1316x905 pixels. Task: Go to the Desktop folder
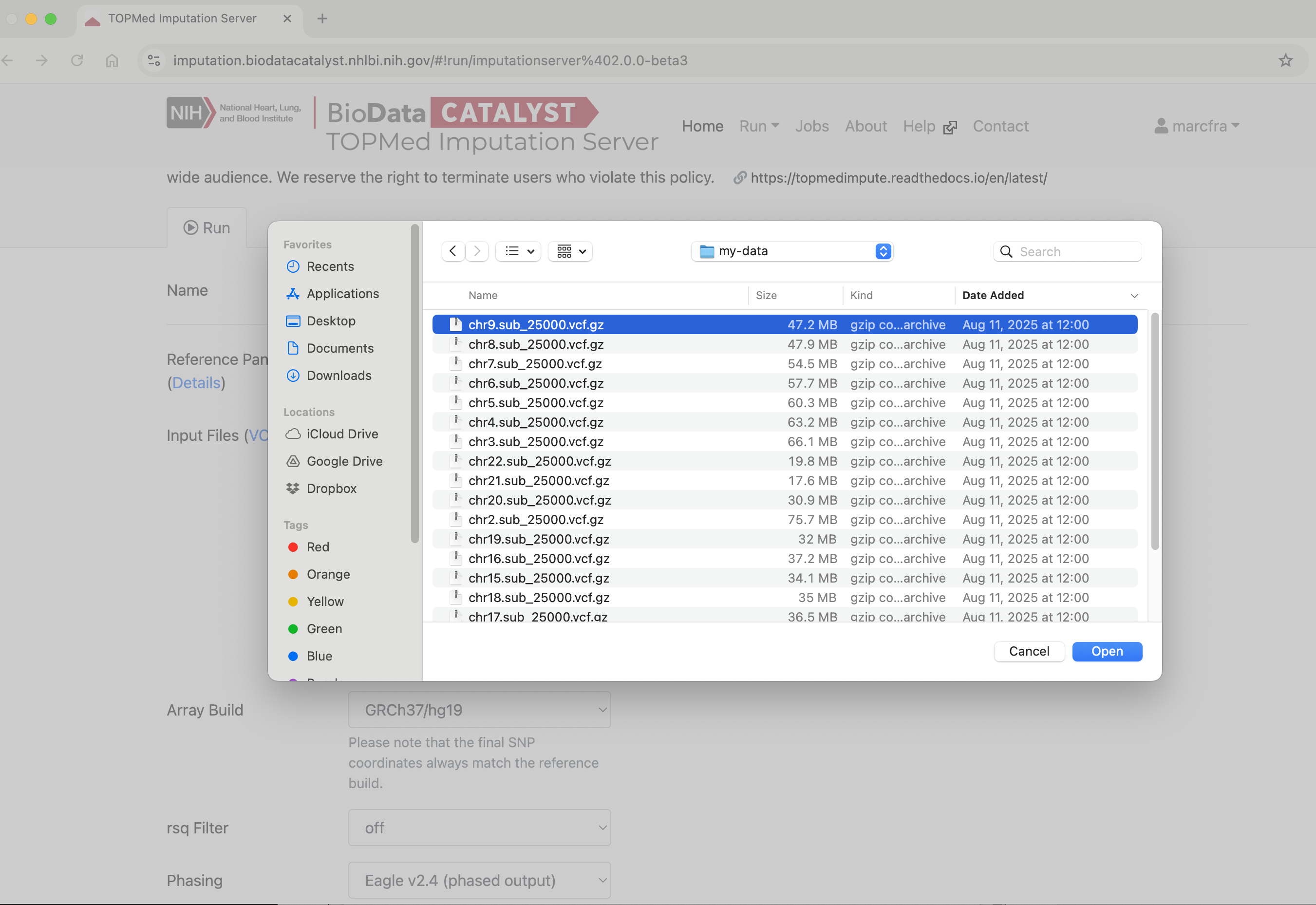pos(331,321)
